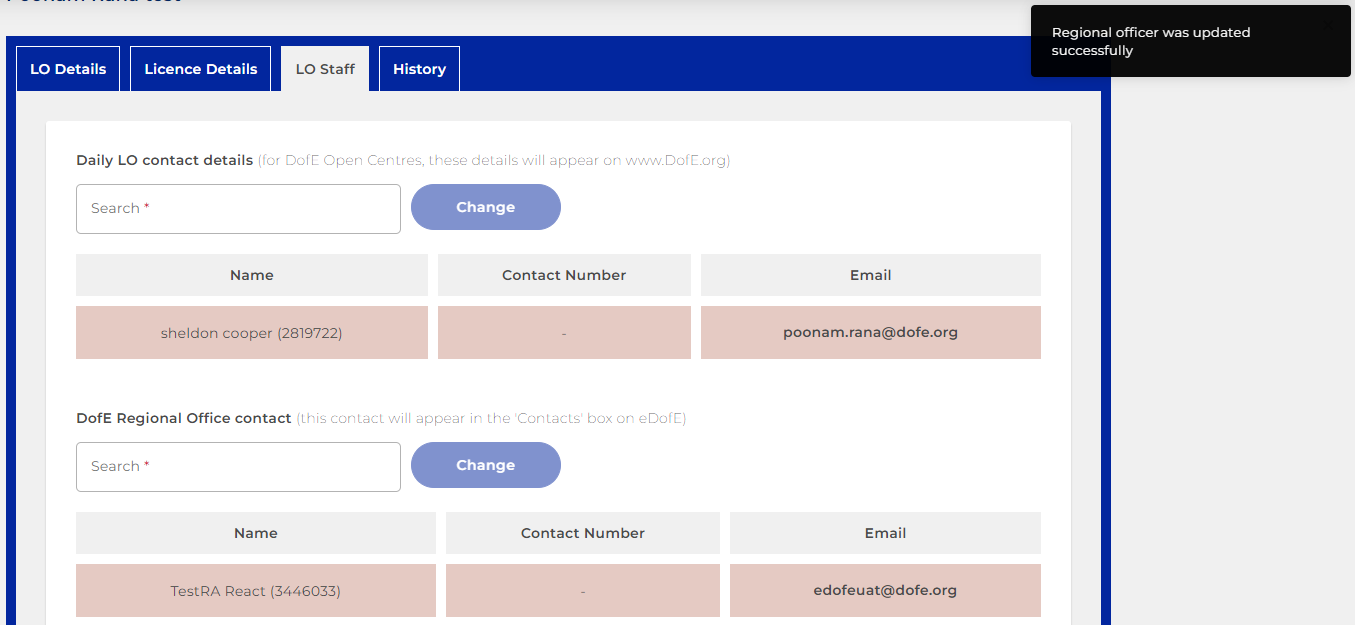Dismiss the toast notification with its X
Viewport: 1355px width, 625px height.
click(1328, 25)
